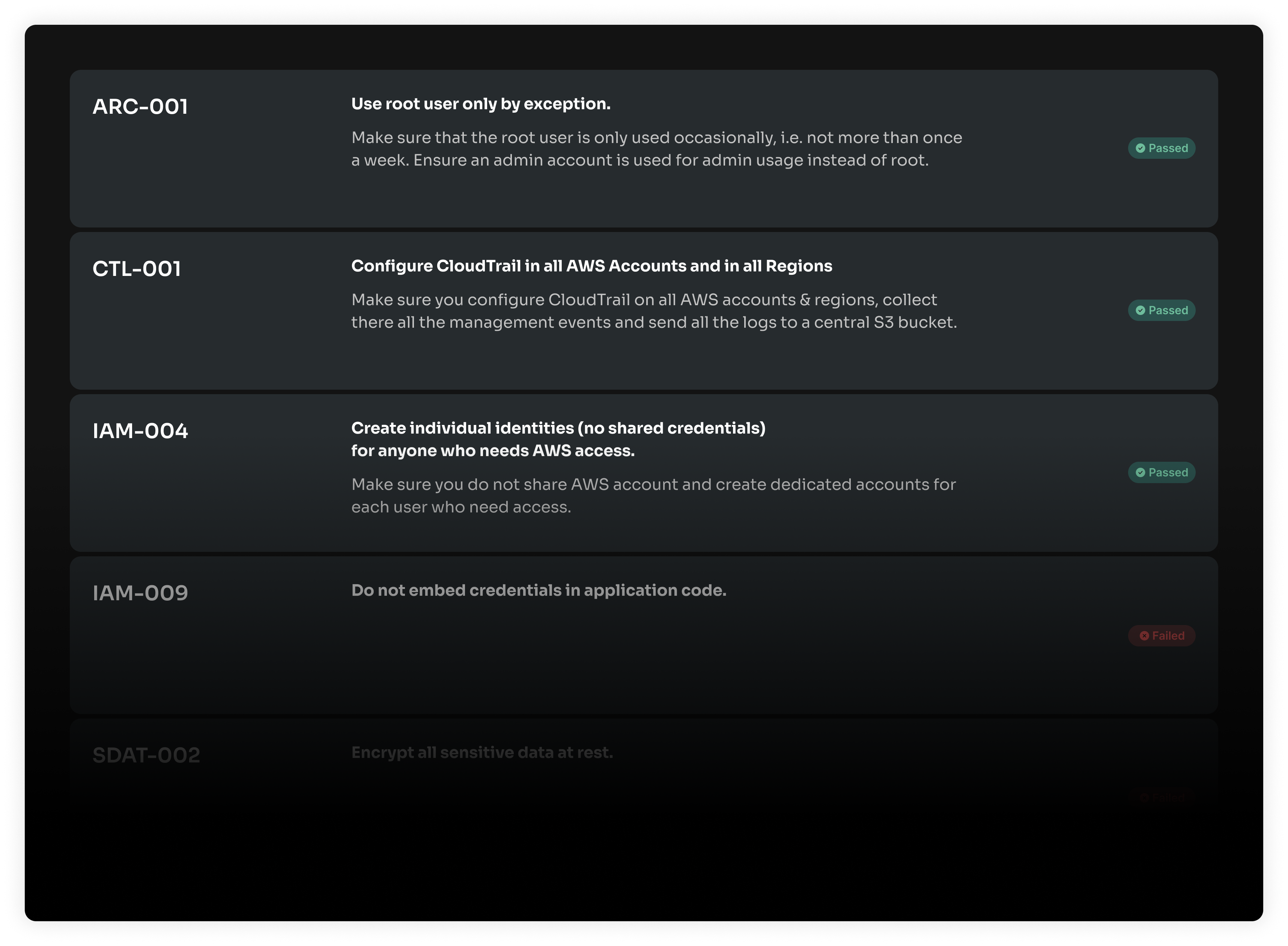Click the "Passed" label text in the CTL-001 row
1288x946 pixels.
click(x=1168, y=310)
